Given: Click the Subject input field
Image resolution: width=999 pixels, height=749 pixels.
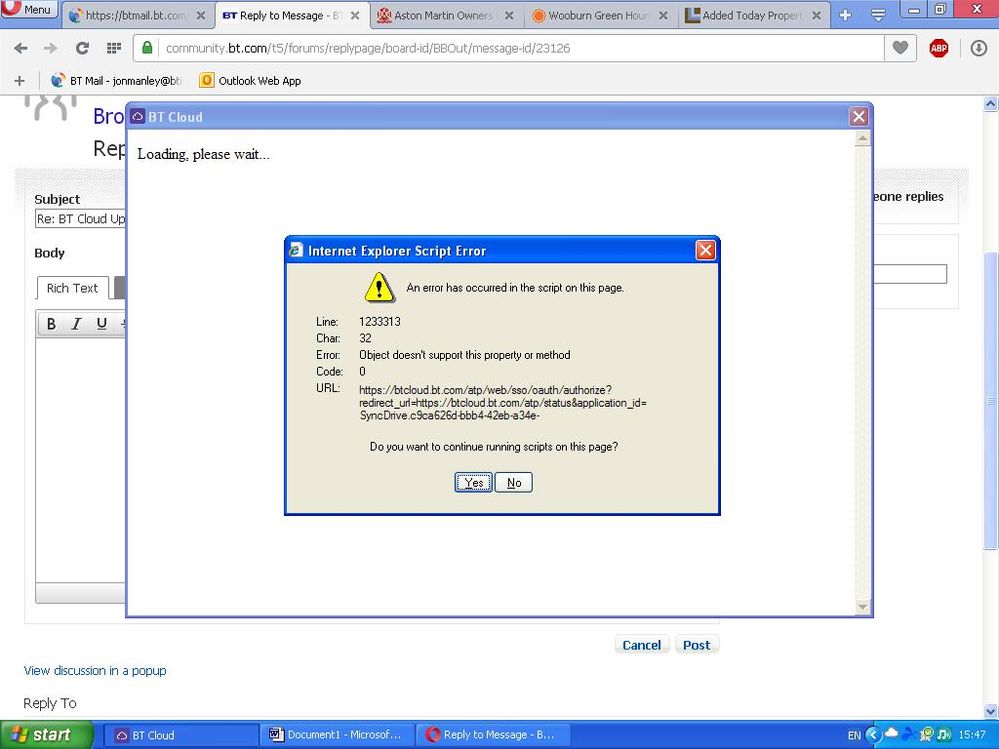Looking at the screenshot, I should (80, 219).
